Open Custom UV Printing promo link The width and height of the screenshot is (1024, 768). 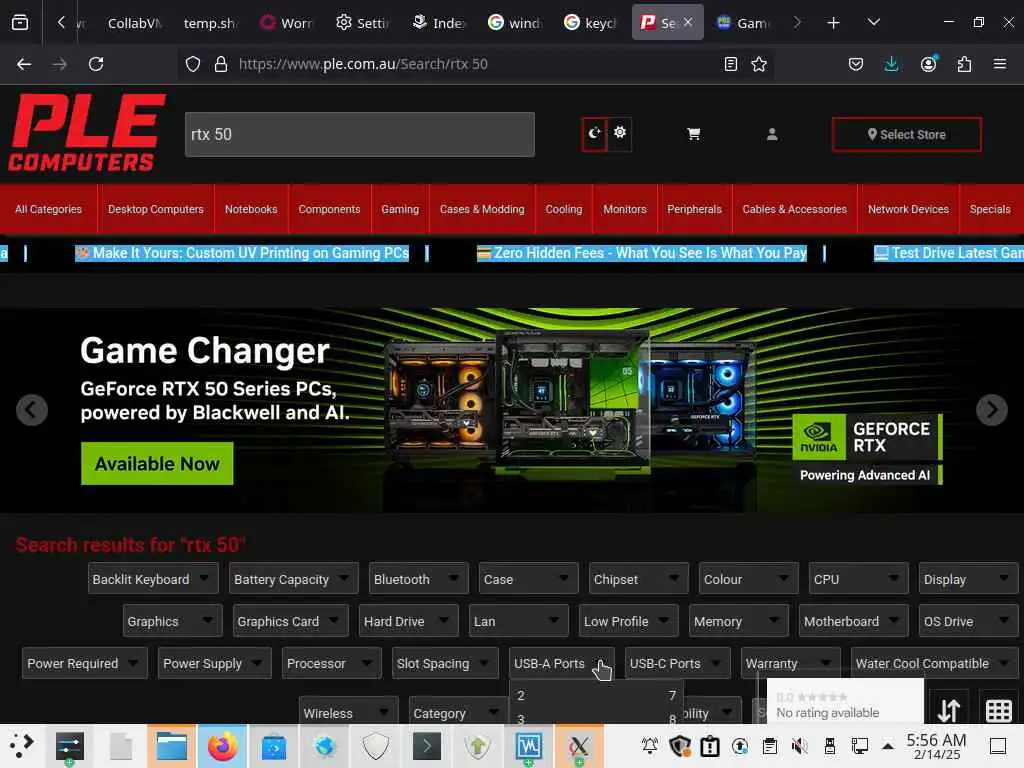coord(242,253)
